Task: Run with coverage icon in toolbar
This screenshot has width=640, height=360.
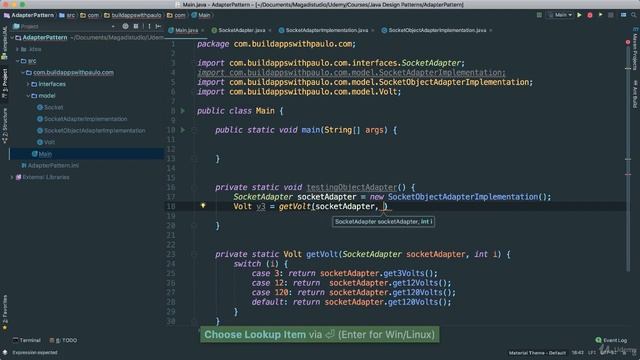Action: 600,15
